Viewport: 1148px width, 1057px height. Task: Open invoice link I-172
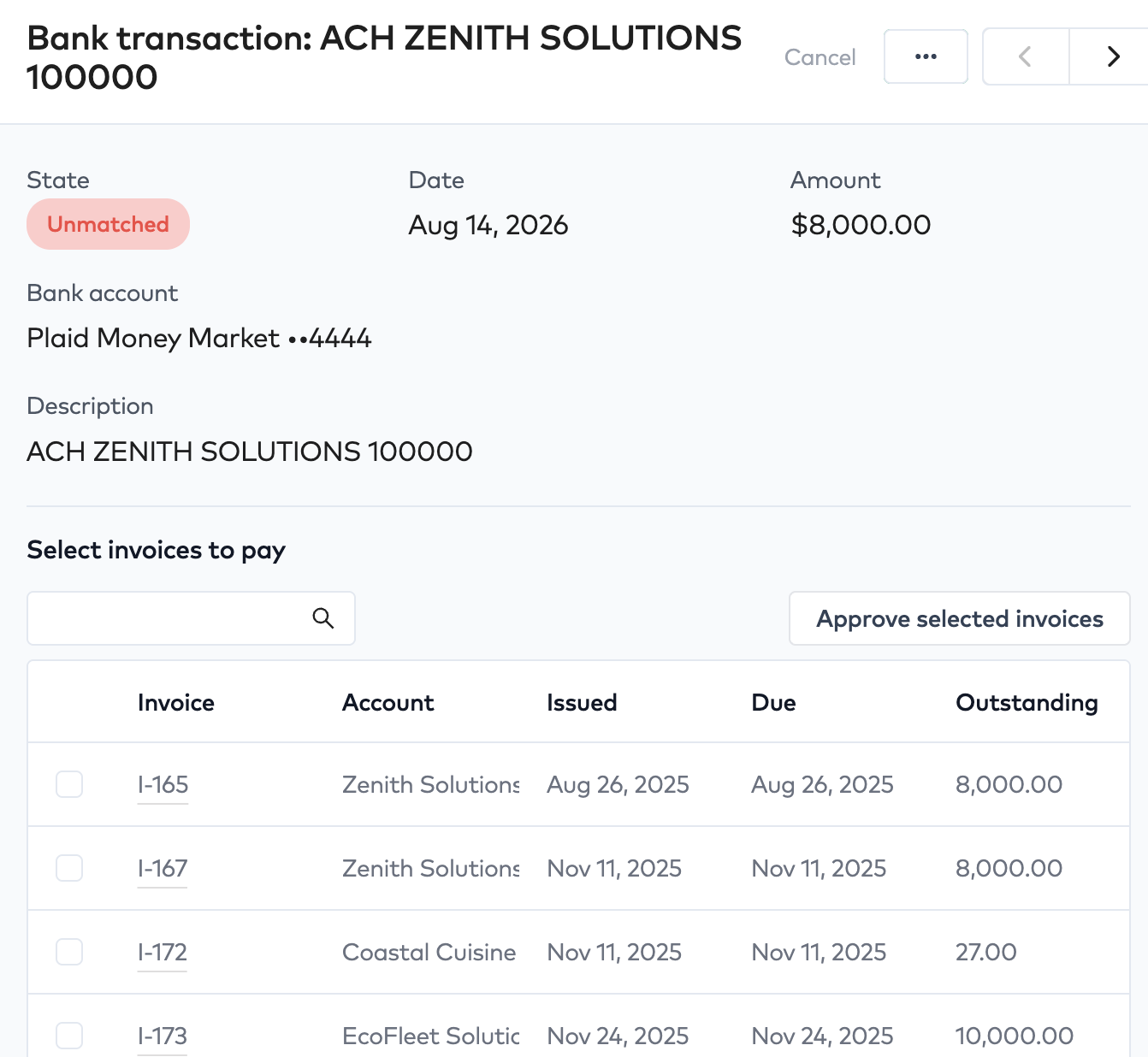click(163, 953)
